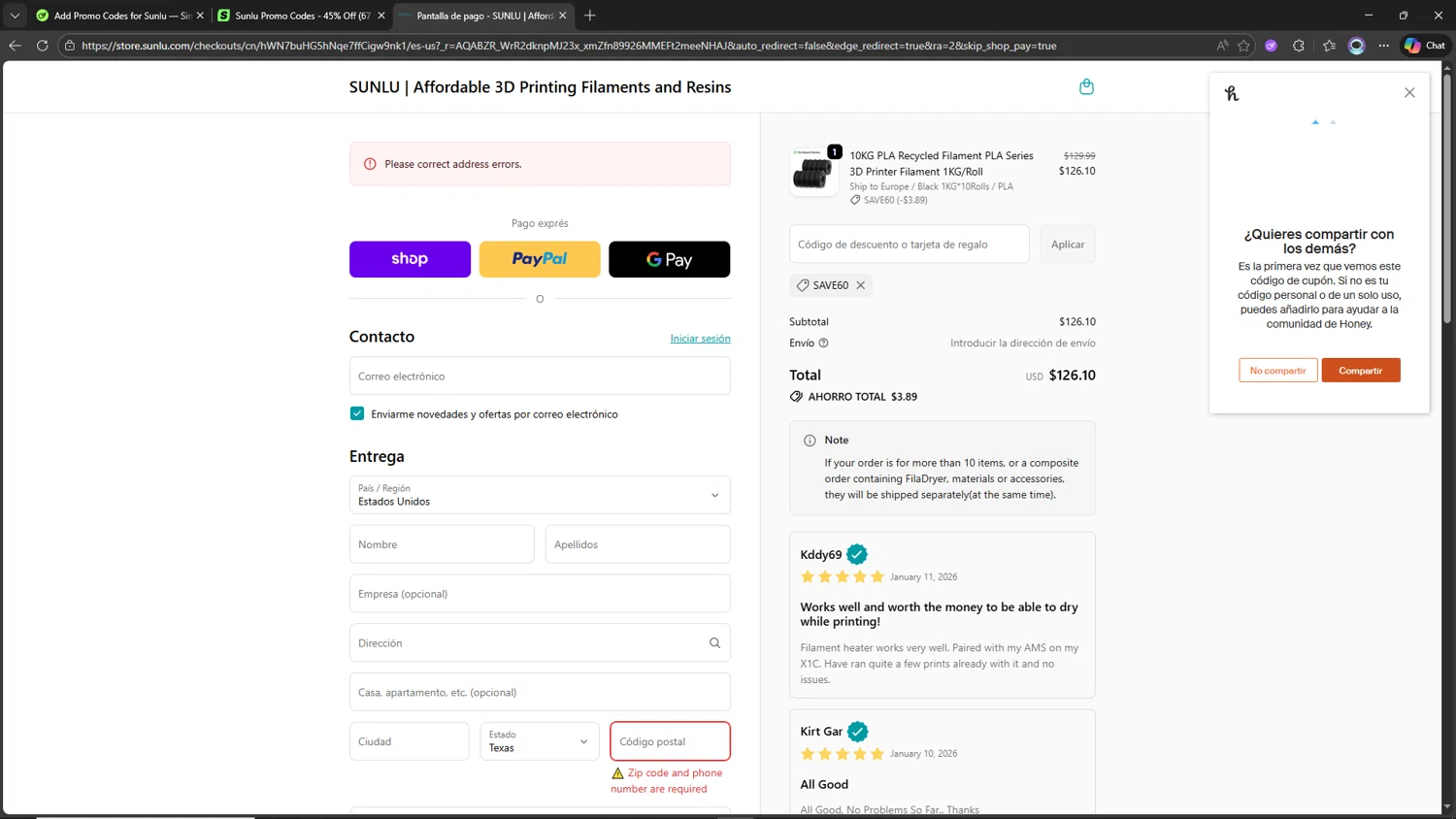Focus the Casa, apartamento field

540,692
